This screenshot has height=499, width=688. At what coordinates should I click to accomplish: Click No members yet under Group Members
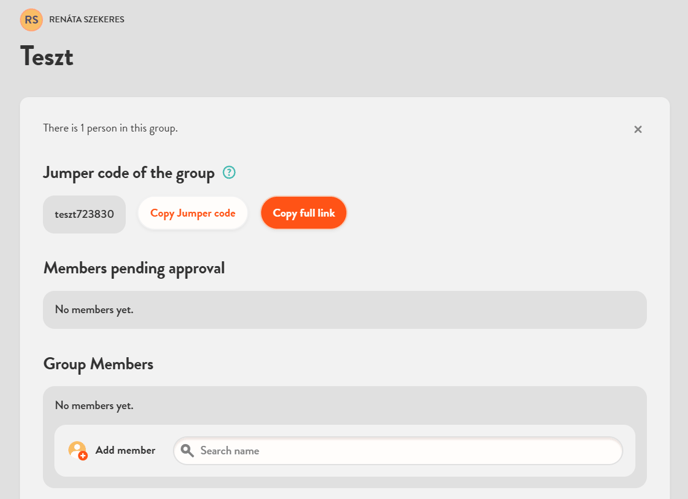tap(94, 405)
